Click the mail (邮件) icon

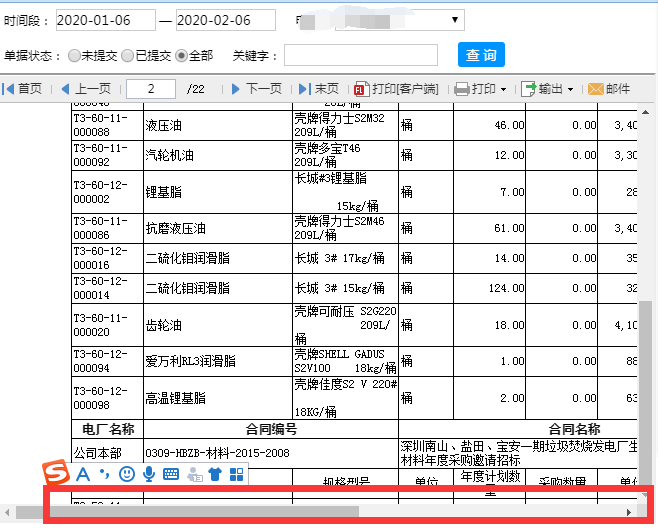click(x=596, y=89)
